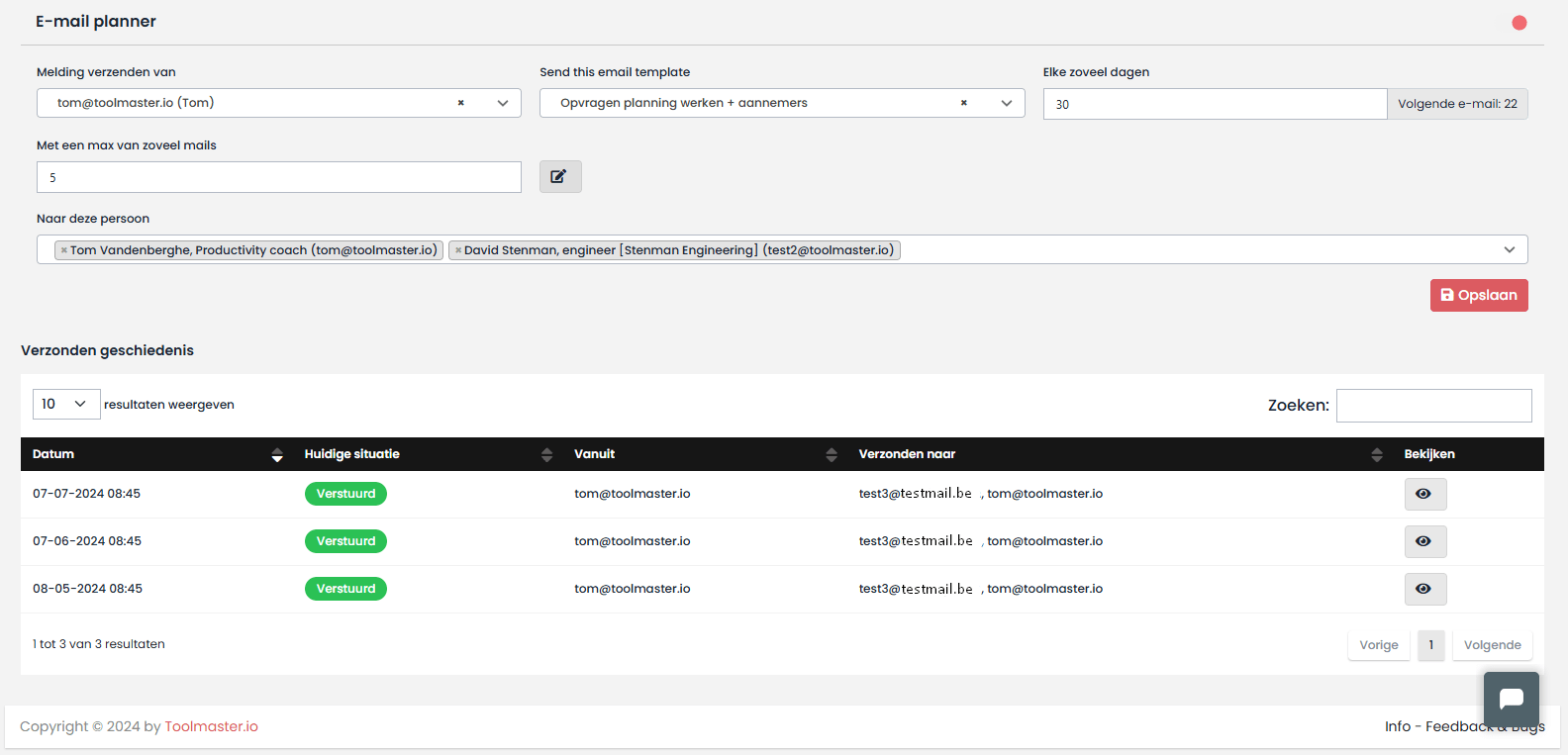Go to previous page with Vorige
This screenshot has width=1568, height=755.
pyautogui.click(x=1379, y=645)
